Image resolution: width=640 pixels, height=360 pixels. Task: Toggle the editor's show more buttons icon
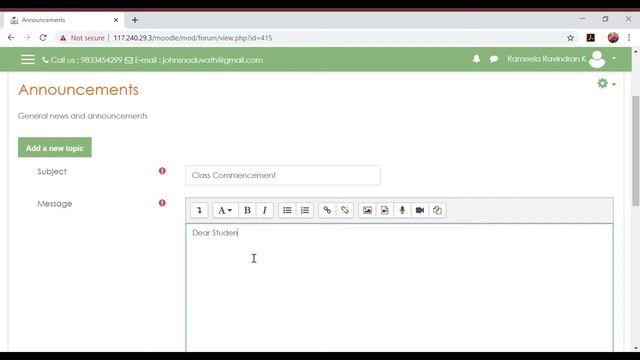point(199,210)
